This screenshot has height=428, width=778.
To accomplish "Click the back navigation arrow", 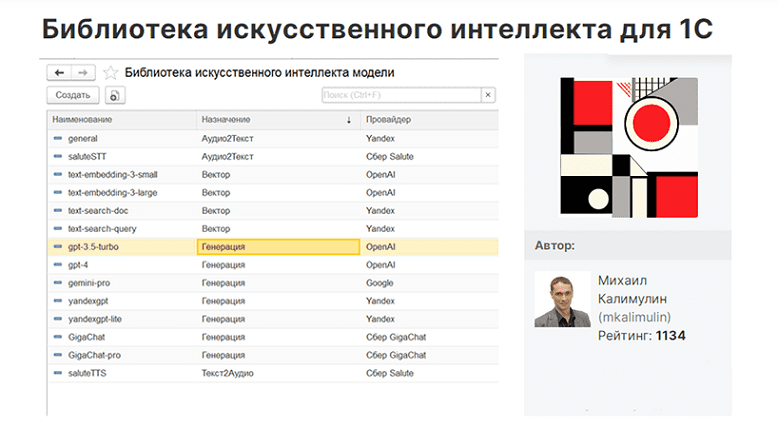I will pos(59,73).
